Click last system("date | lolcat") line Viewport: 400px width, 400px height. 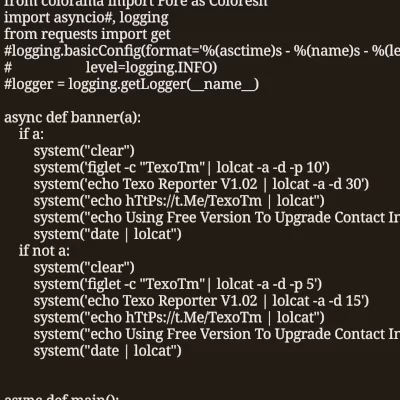pyautogui.click(x=108, y=351)
